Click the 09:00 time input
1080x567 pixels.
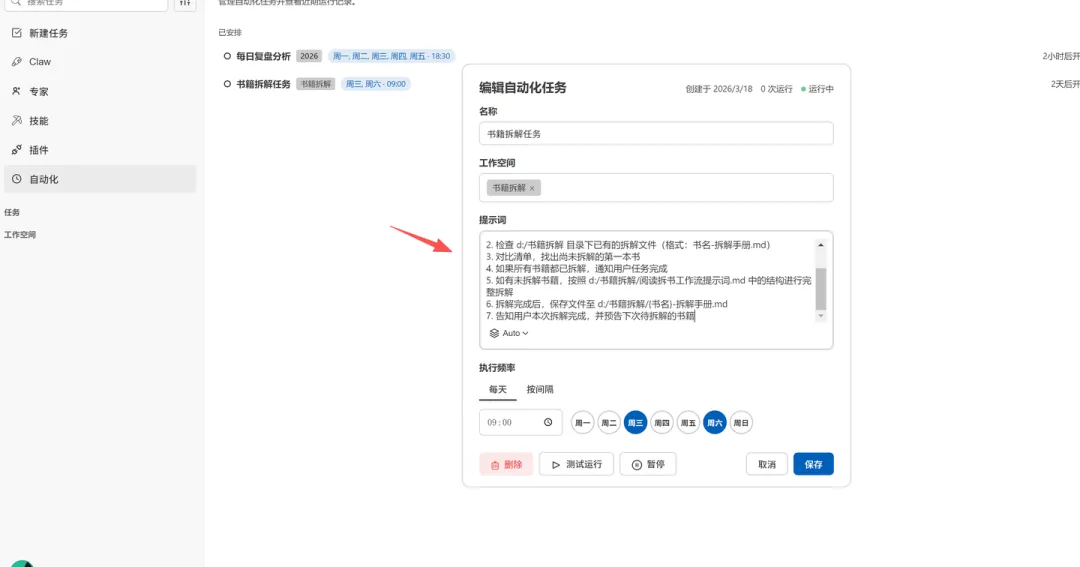(x=520, y=422)
